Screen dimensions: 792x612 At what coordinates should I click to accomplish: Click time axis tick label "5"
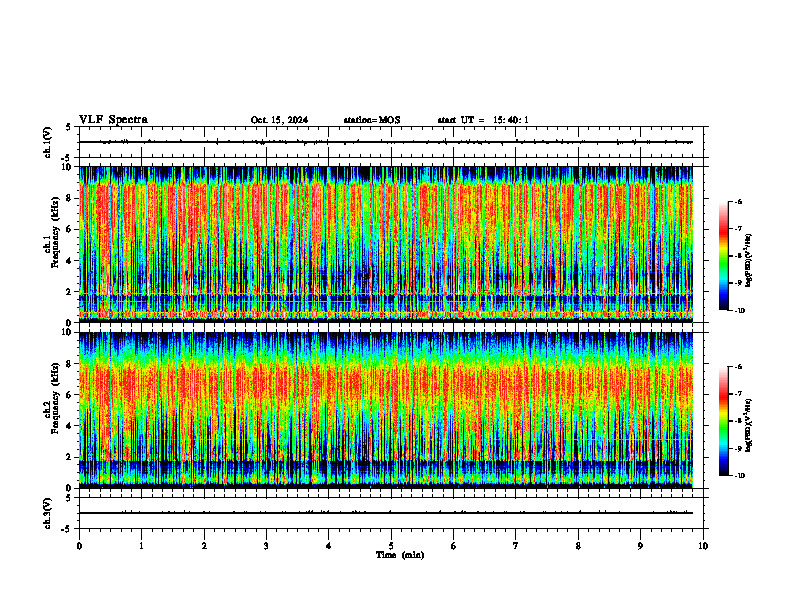point(391,546)
